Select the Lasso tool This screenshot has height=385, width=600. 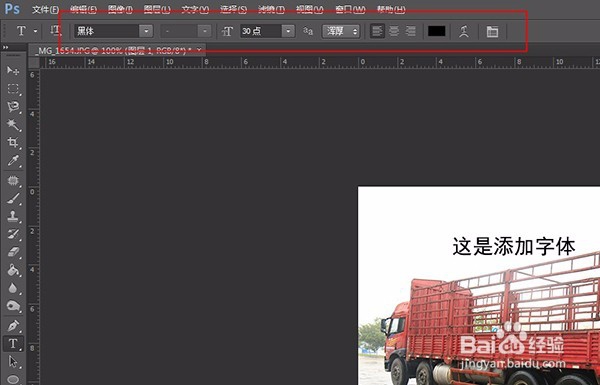click(13, 106)
